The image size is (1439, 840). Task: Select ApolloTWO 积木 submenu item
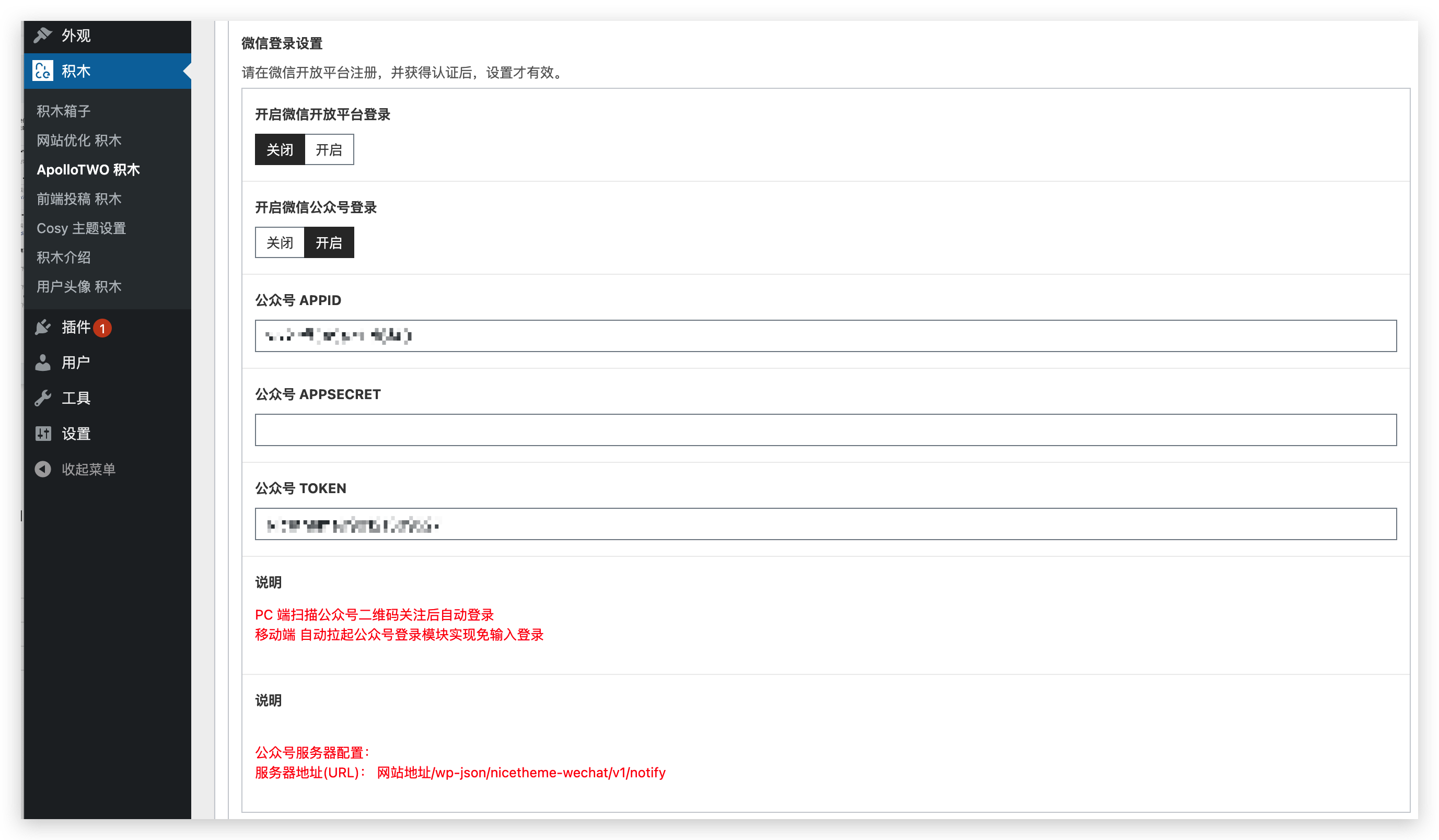(88, 170)
